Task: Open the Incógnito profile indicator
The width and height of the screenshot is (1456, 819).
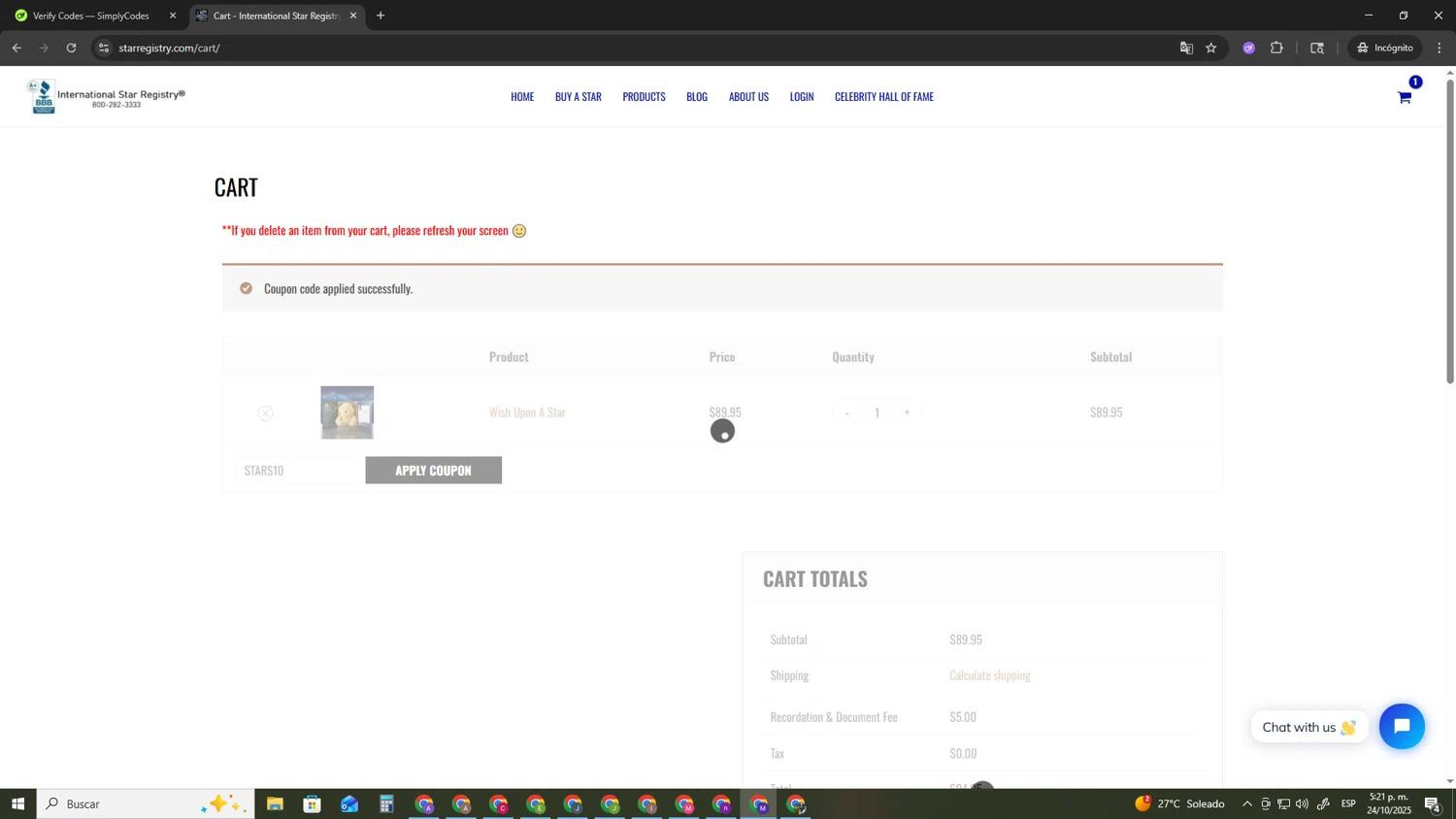Action: coord(1385,48)
